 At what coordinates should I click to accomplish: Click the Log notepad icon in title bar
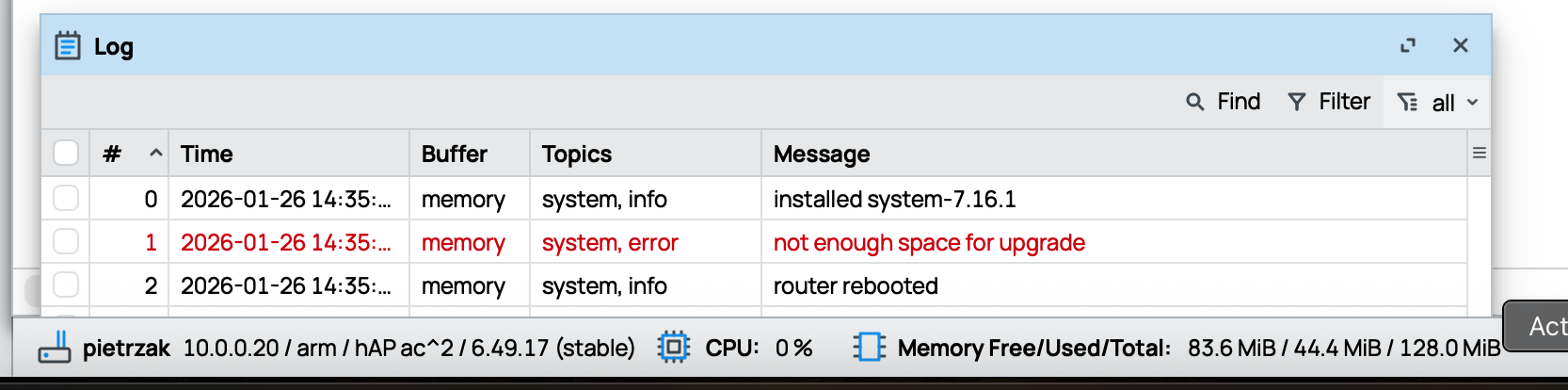(67, 45)
